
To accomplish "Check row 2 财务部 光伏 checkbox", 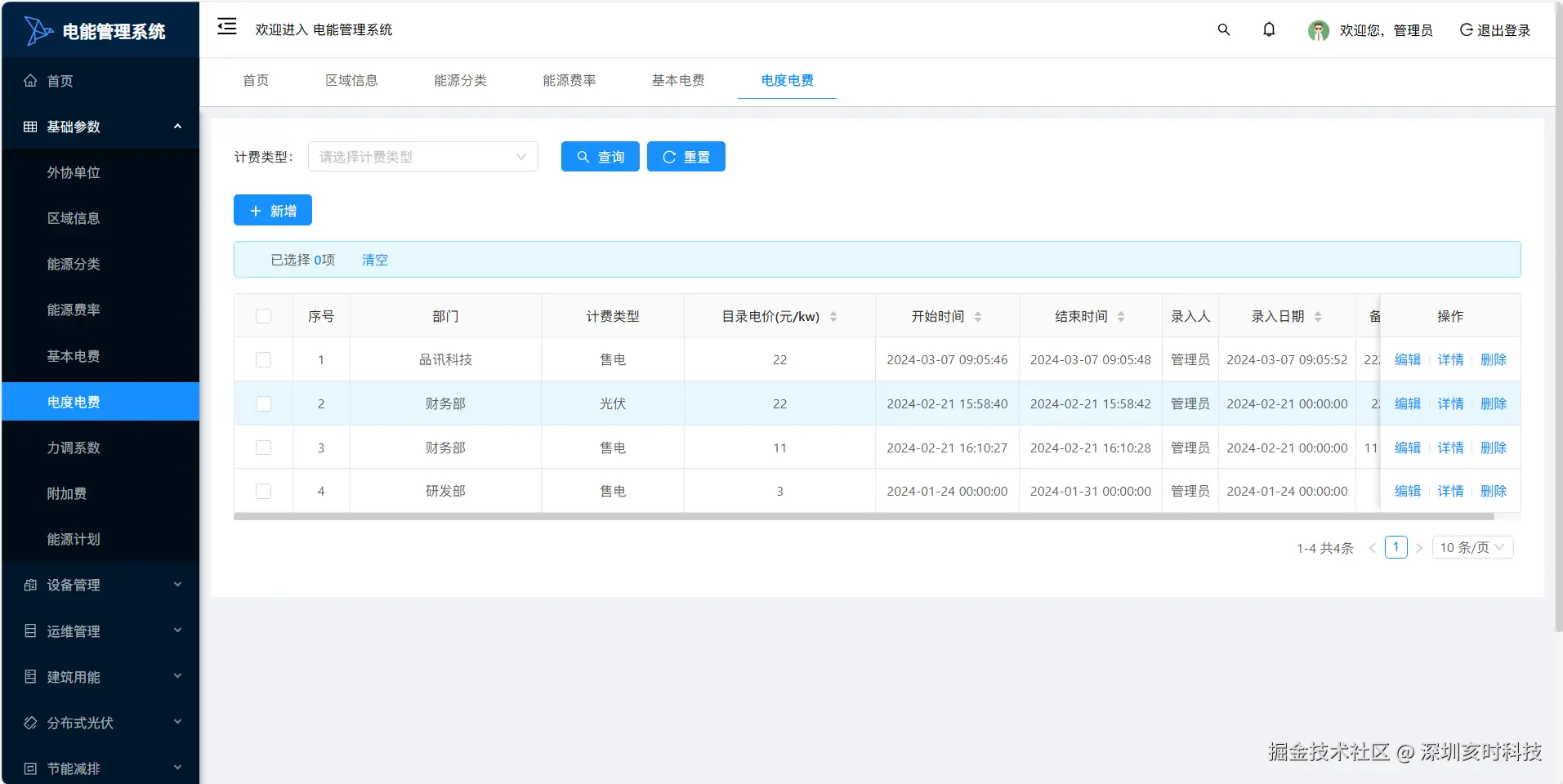I will click(263, 403).
